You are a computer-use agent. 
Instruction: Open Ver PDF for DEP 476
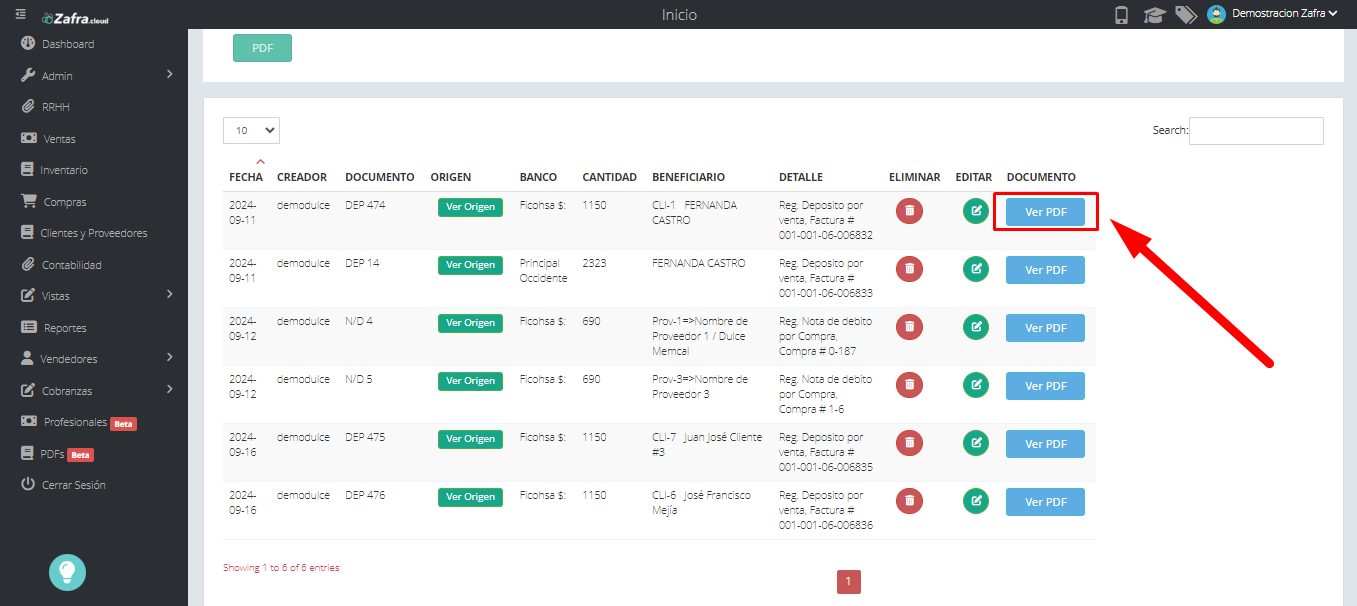(1045, 502)
